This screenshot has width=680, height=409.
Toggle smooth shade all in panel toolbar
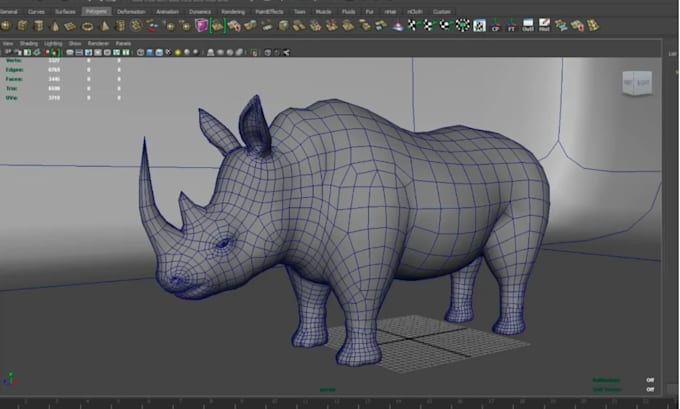pyautogui.click(x=150, y=52)
